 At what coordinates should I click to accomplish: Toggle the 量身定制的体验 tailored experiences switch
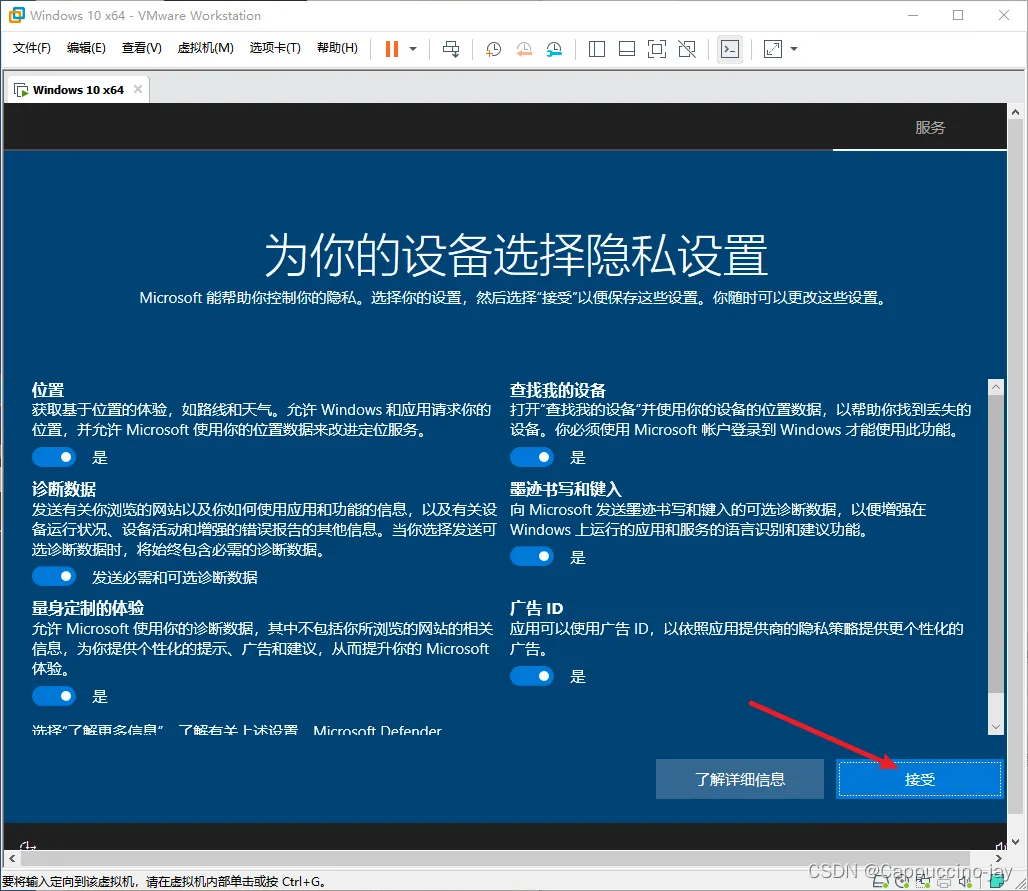[x=54, y=696]
